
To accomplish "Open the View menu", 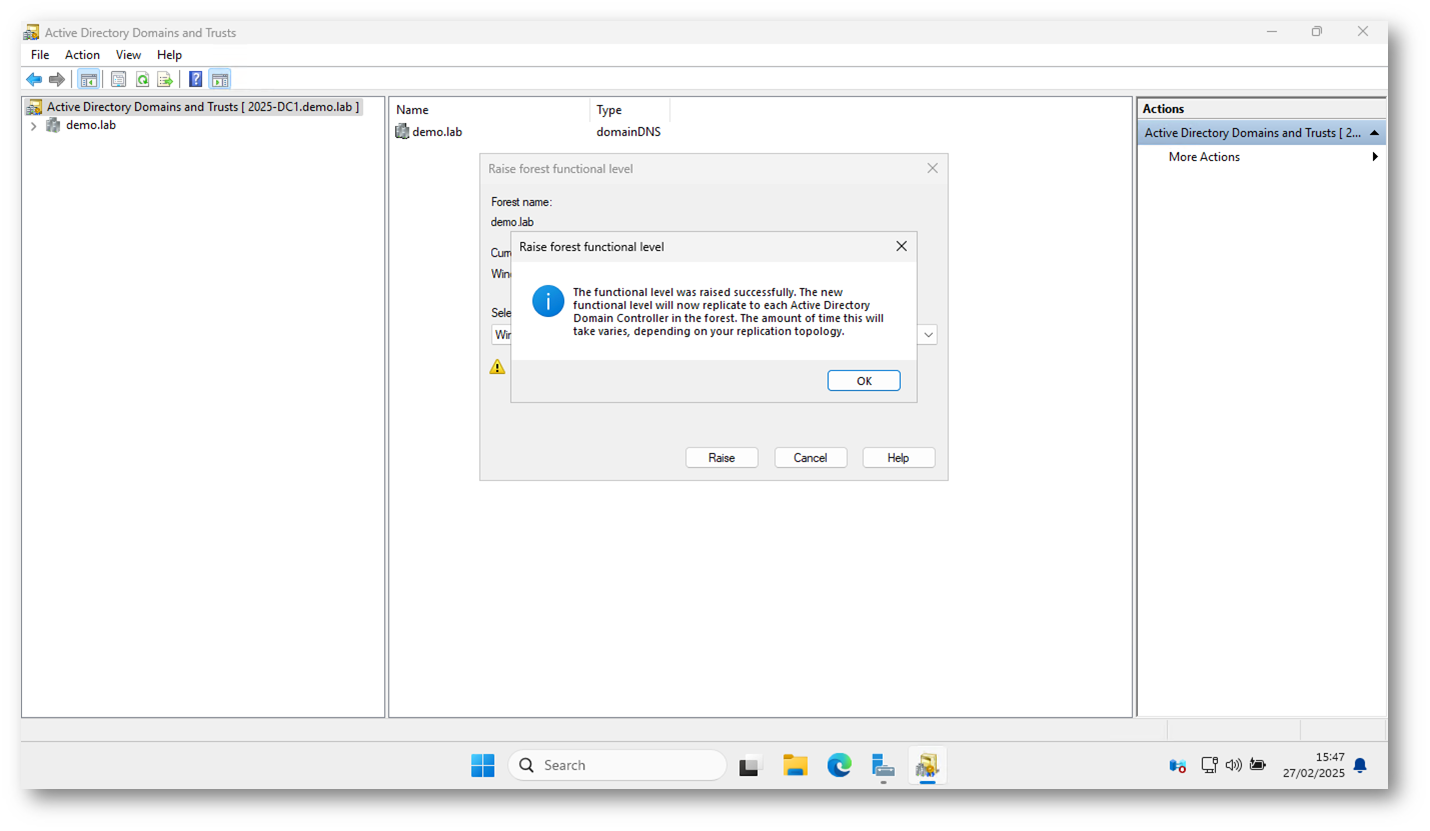I will pos(128,55).
